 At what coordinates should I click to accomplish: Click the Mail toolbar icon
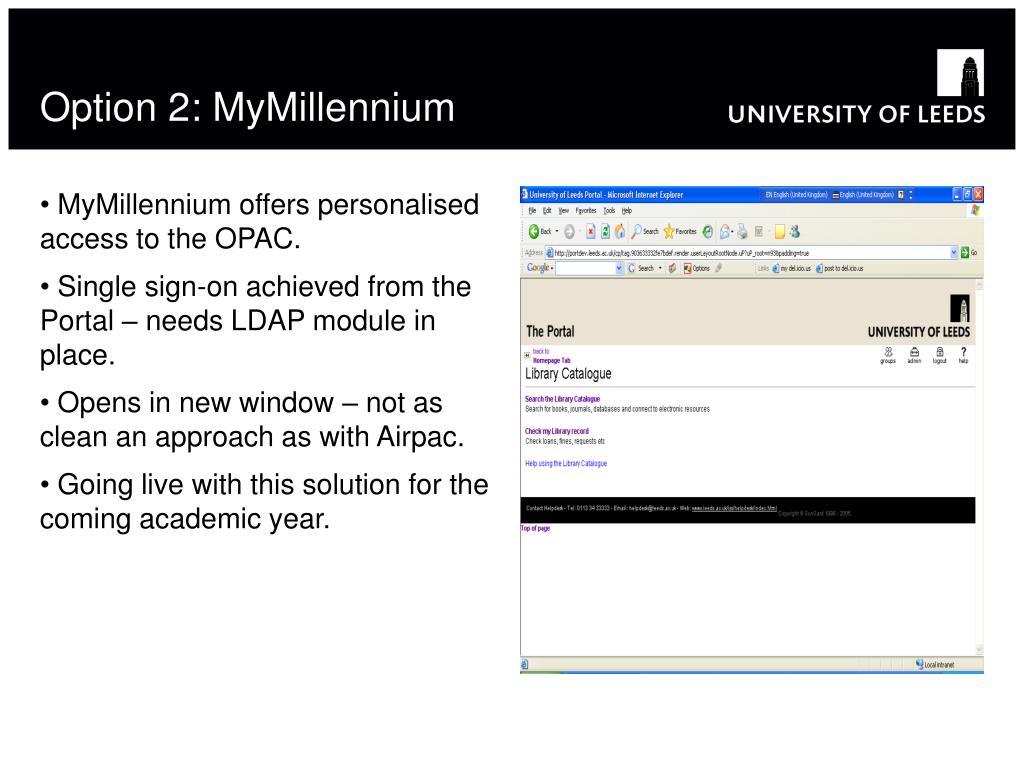[x=726, y=232]
